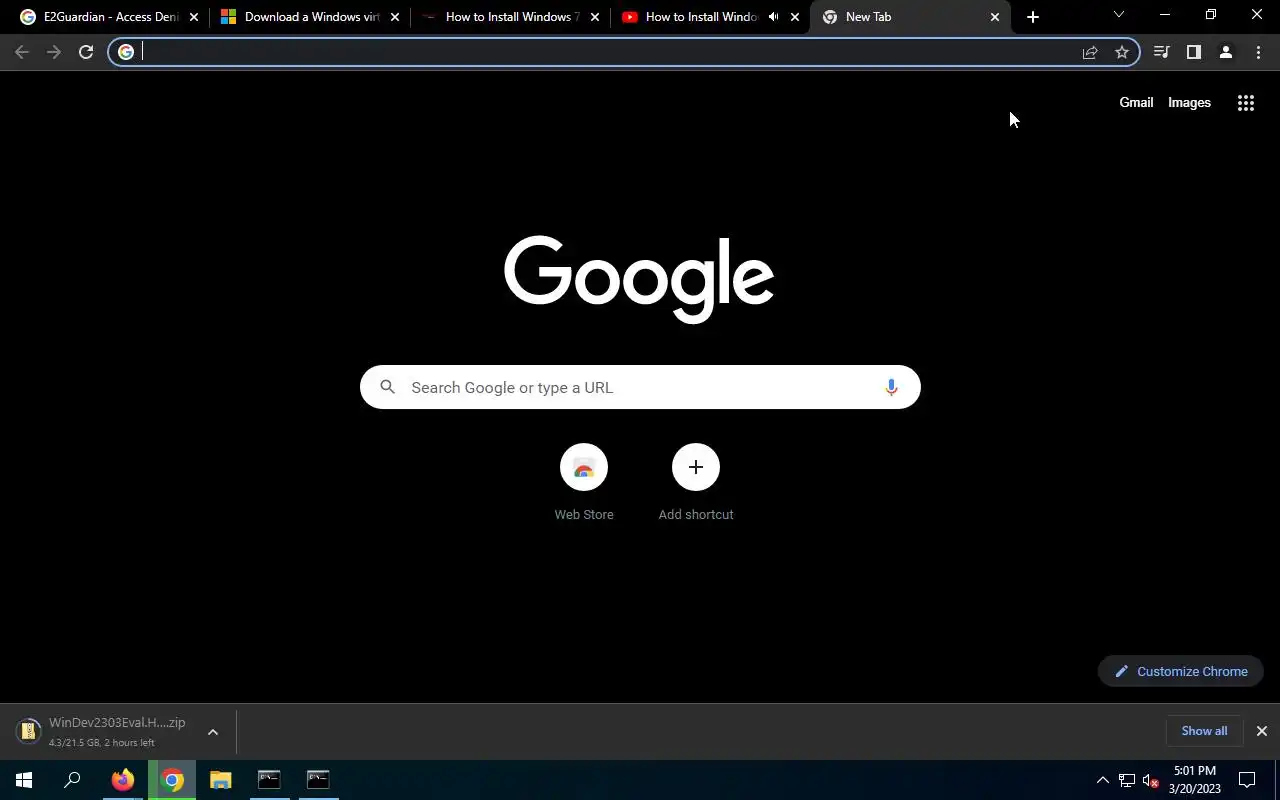Close the How to Install Windows 7 tab
The image size is (1280, 800).
(x=594, y=17)
